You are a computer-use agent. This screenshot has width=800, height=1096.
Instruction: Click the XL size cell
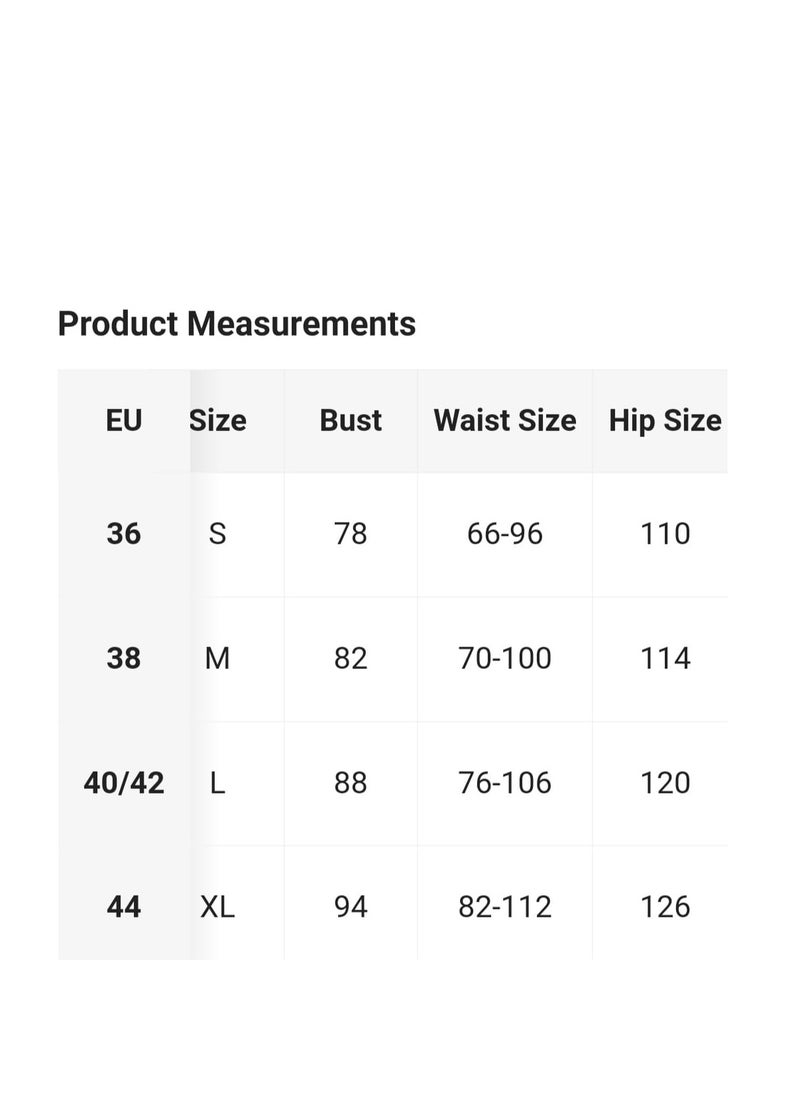coord(217,907)
